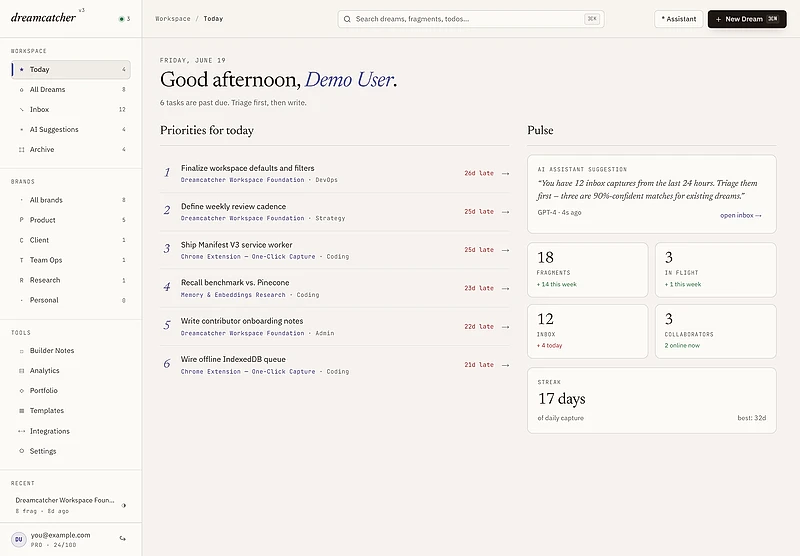Viewport: 800px width, 556px height.
Task: Open the Analytics tool
Action: (70, 370)
